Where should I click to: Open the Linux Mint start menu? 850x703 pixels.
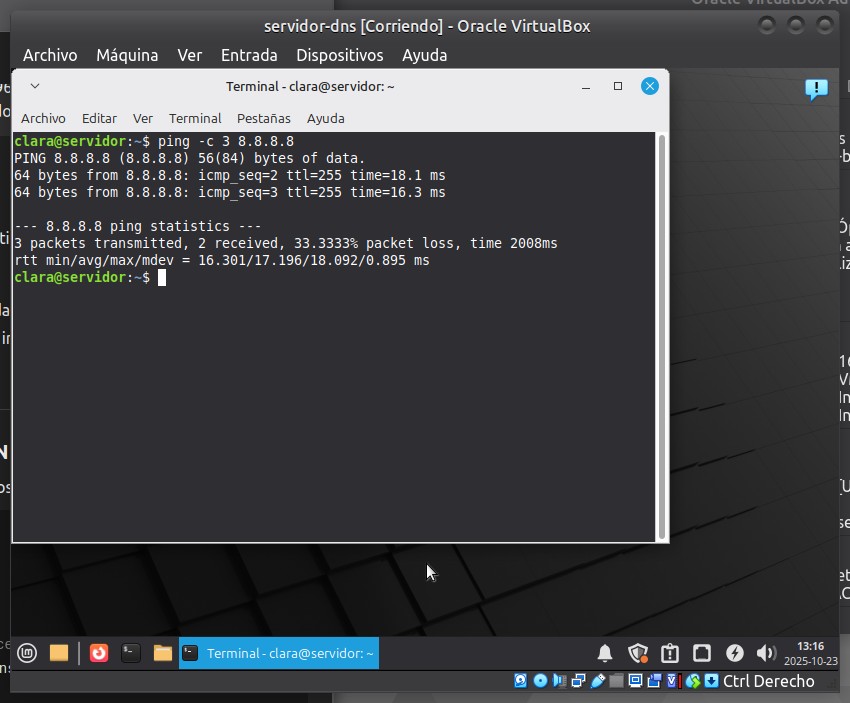pos(26,654)
